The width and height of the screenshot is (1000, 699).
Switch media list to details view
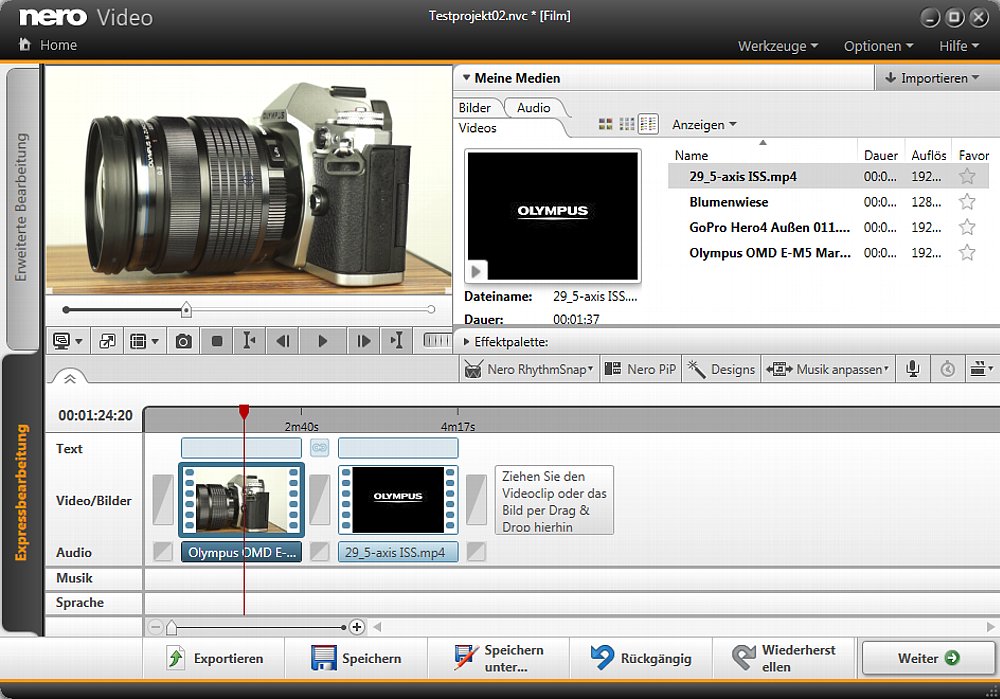coord(648,124)
